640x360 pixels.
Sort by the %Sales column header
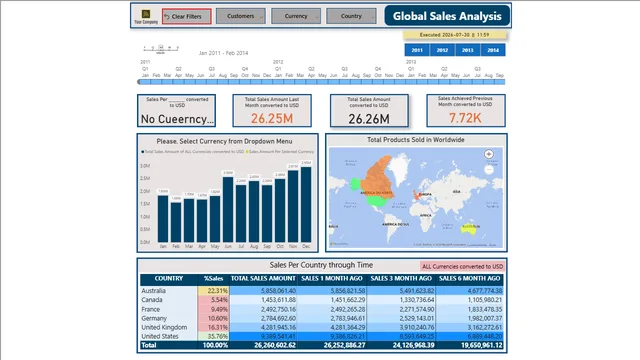213,279
